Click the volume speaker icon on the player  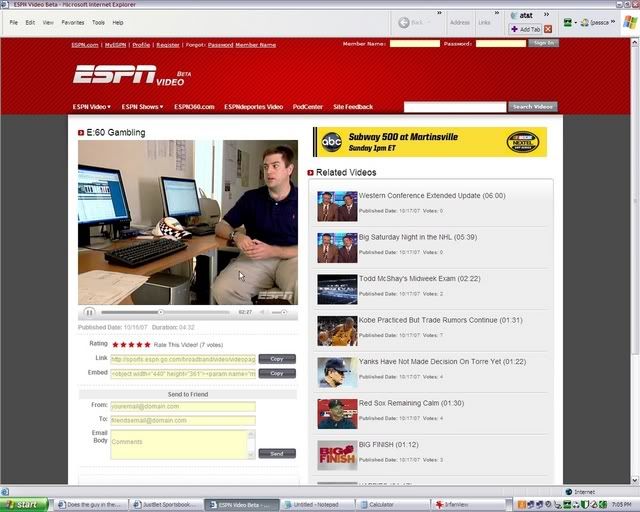pos(262,312)
